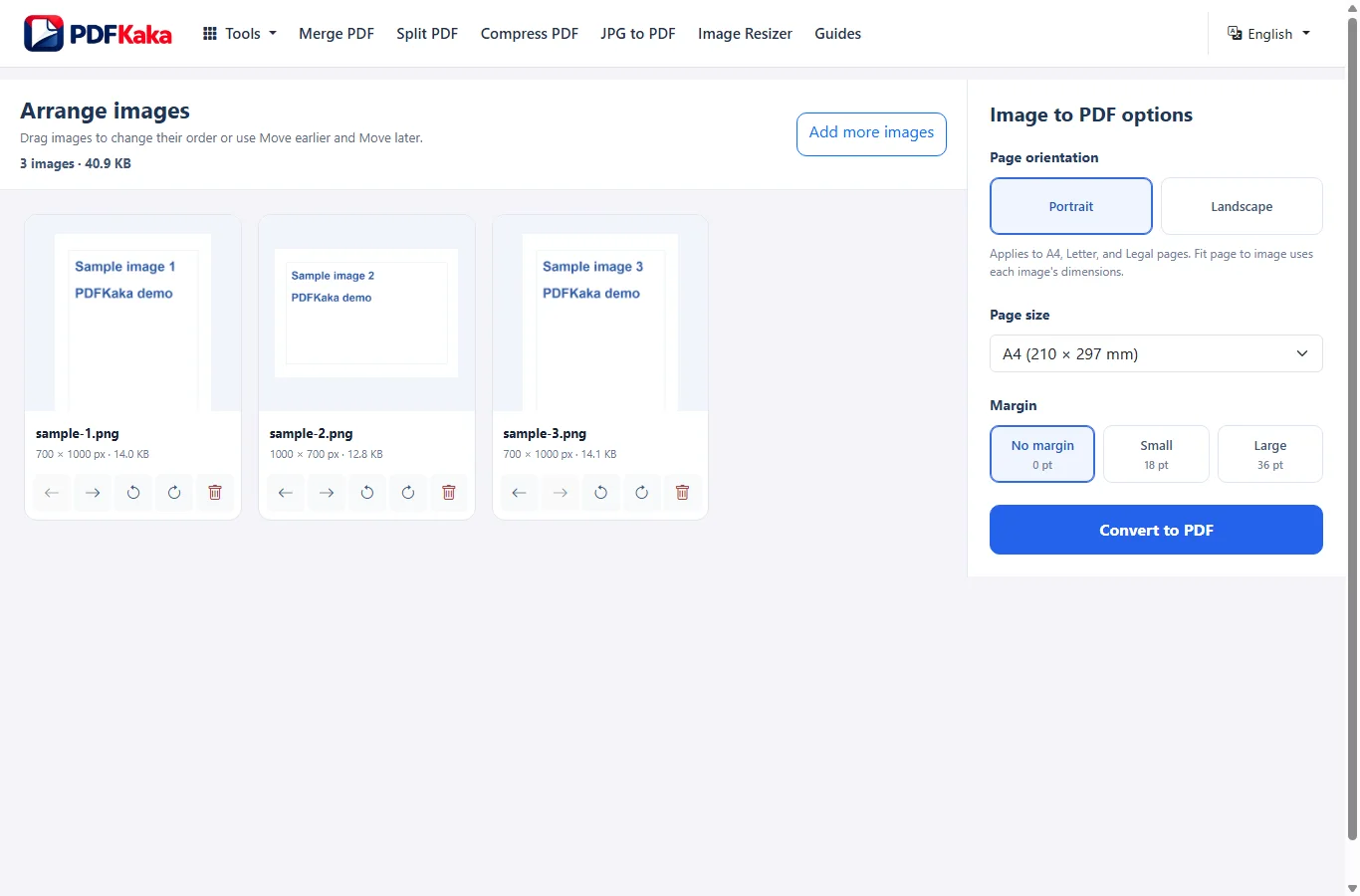Open Split PDF from the navbar
The image size is (1360, 896).
[x=427, y=34]
